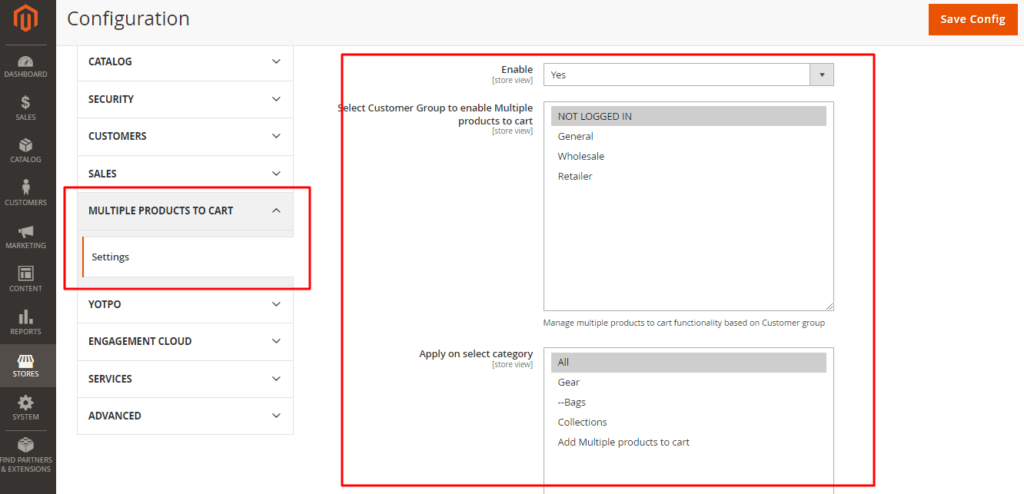1024x494 pixels.
Task: Expand the SALES configuration section
Action: point(185,174)
